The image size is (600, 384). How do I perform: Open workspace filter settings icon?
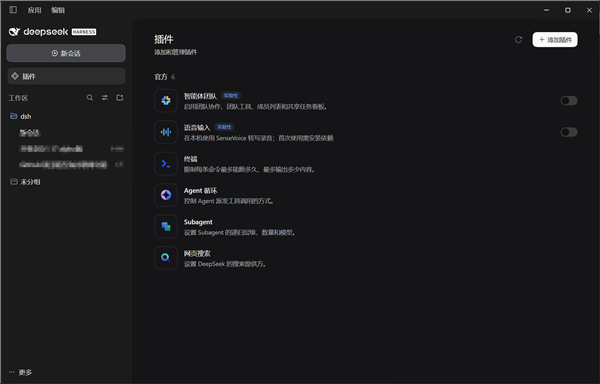click(105, 98)
